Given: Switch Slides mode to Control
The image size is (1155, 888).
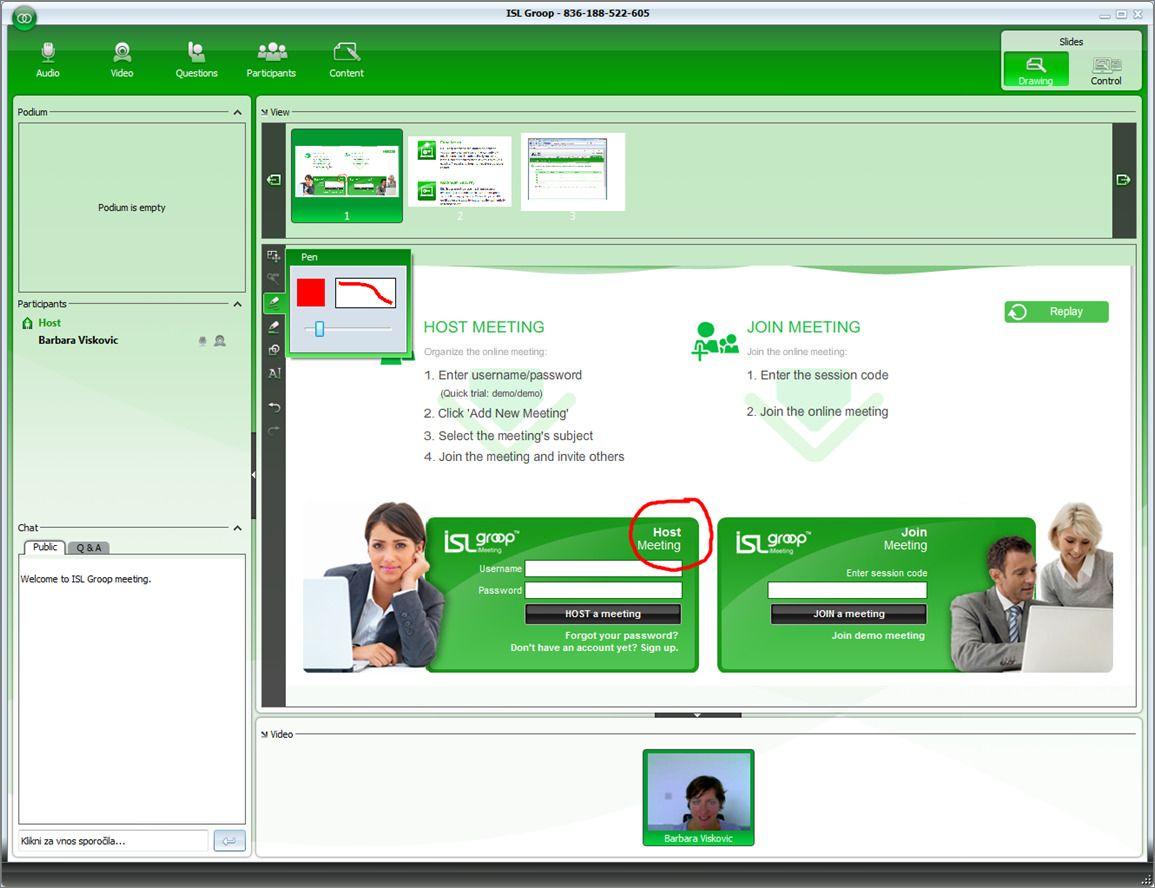Looking at the screenshot, I should coord(1106,70).
